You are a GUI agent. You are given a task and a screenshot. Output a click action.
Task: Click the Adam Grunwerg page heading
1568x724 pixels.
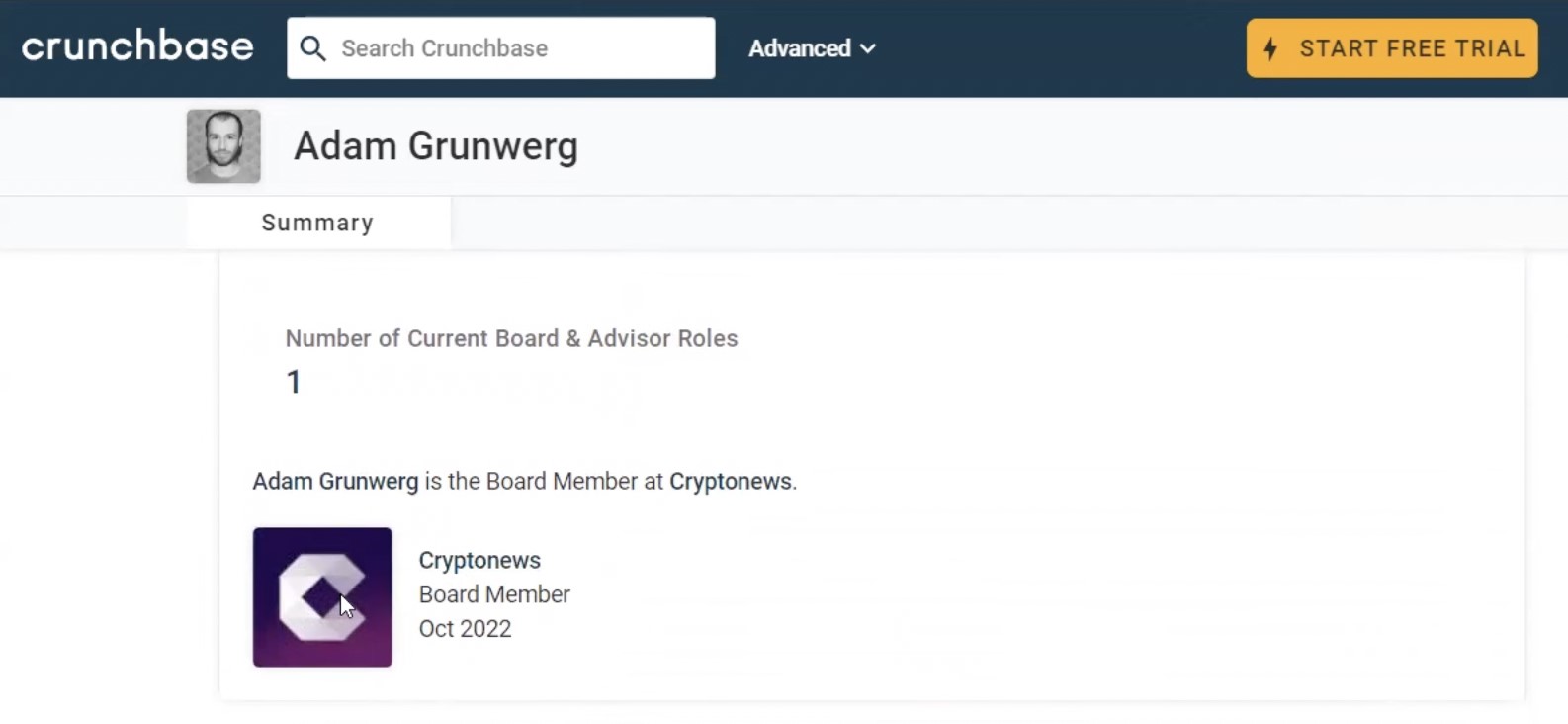coord(436,146)
